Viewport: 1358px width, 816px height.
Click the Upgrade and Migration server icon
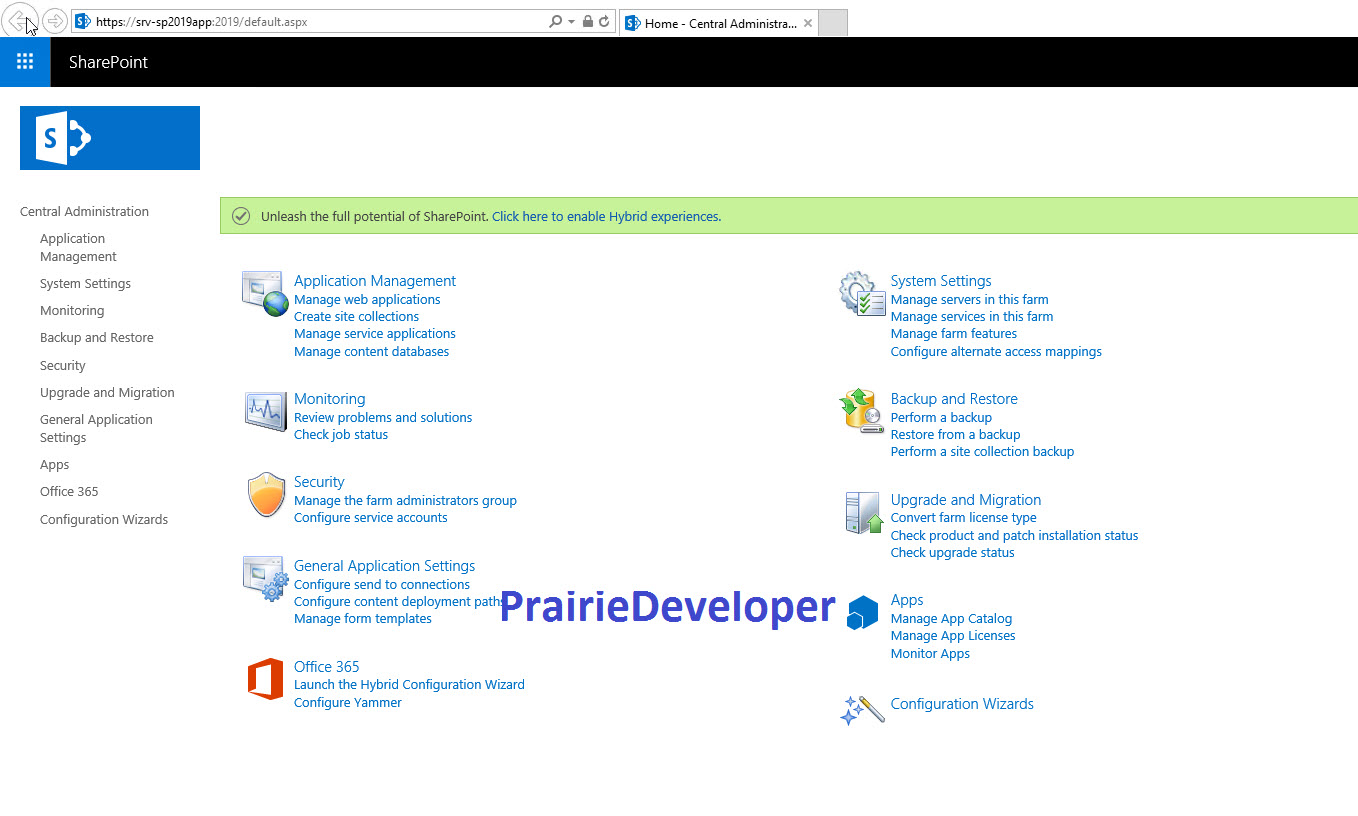coord(864,513)
